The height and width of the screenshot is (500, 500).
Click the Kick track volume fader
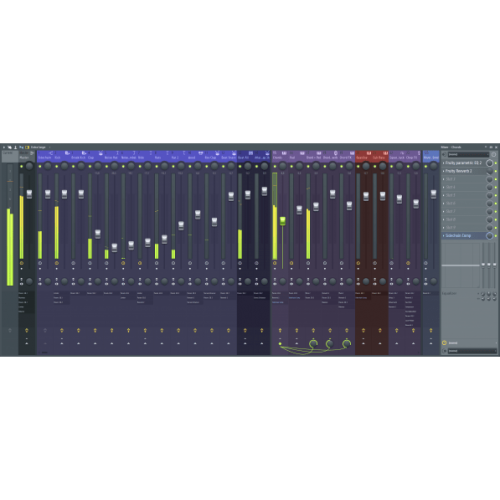coord(64,194)
